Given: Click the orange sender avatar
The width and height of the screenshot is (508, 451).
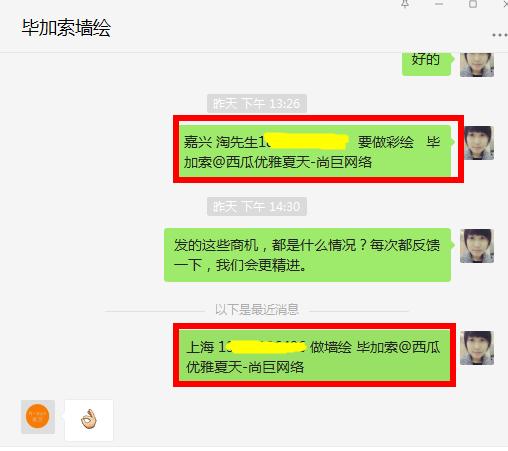Looking at the screenshot, I should click(x=38, y=417).
